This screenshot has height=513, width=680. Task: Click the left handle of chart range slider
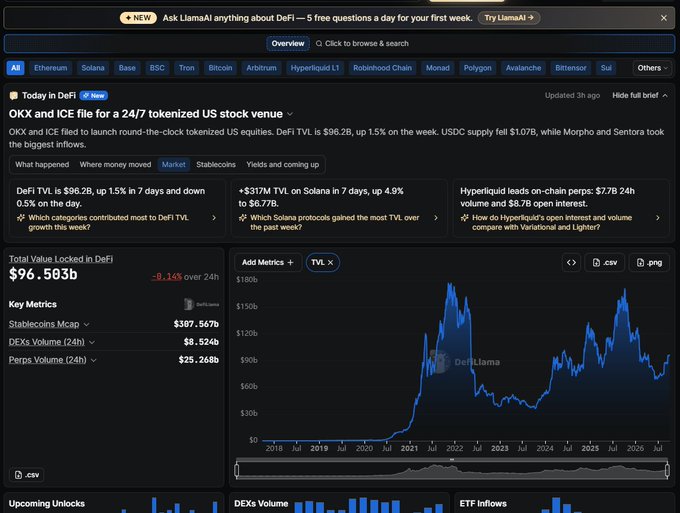237,470
